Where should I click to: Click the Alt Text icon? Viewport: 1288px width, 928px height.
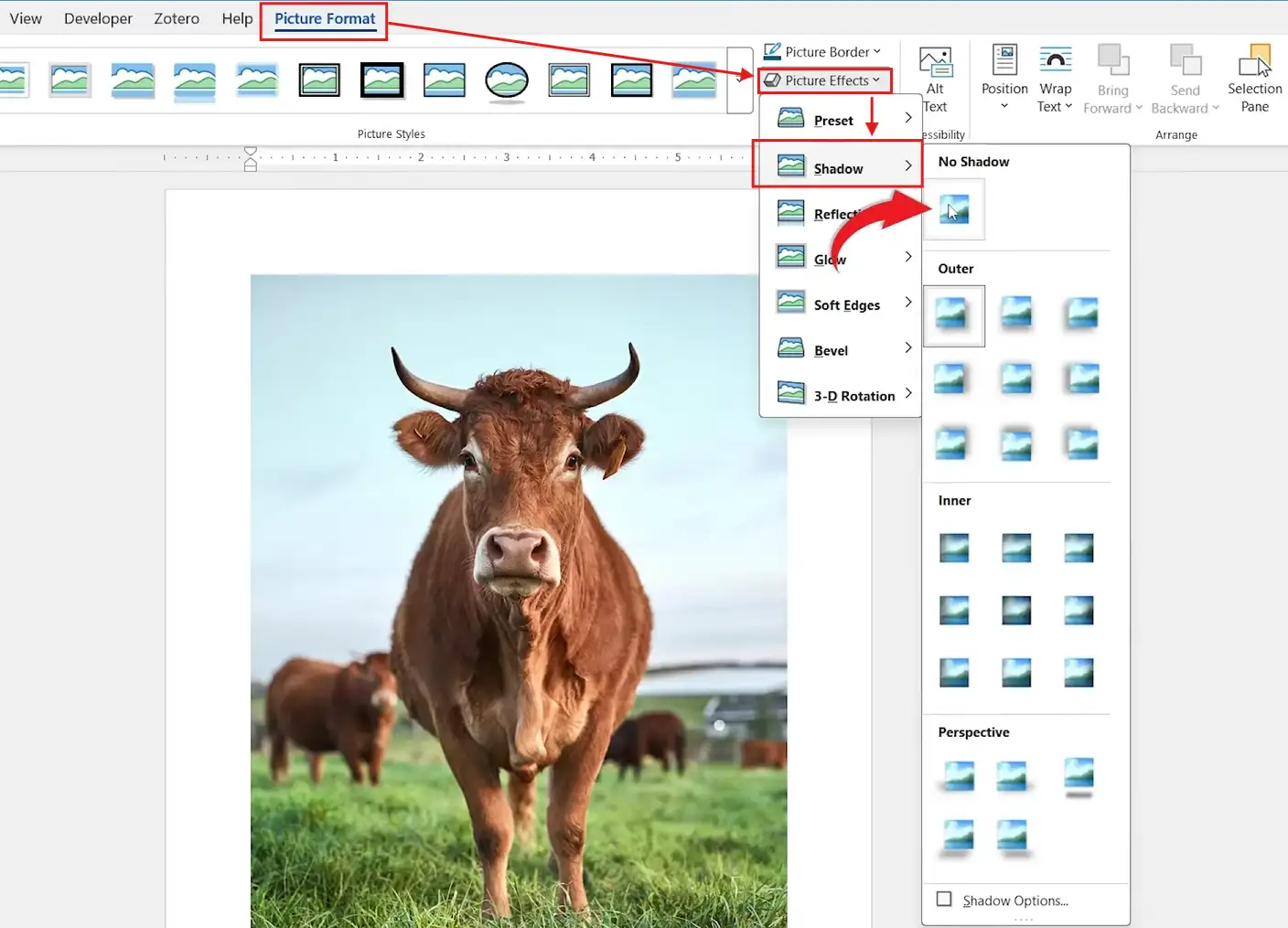pos(935,62)
